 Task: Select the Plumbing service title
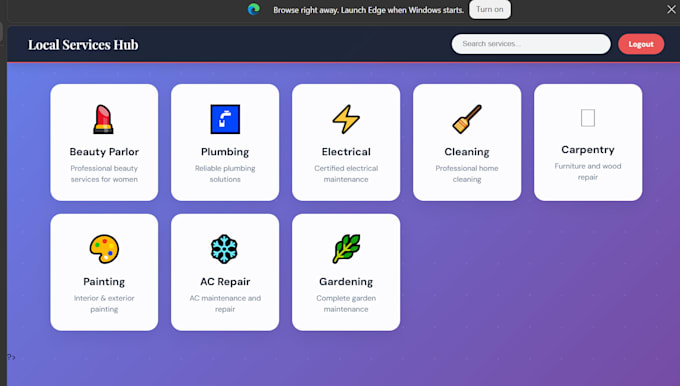(x=225, y=152)
